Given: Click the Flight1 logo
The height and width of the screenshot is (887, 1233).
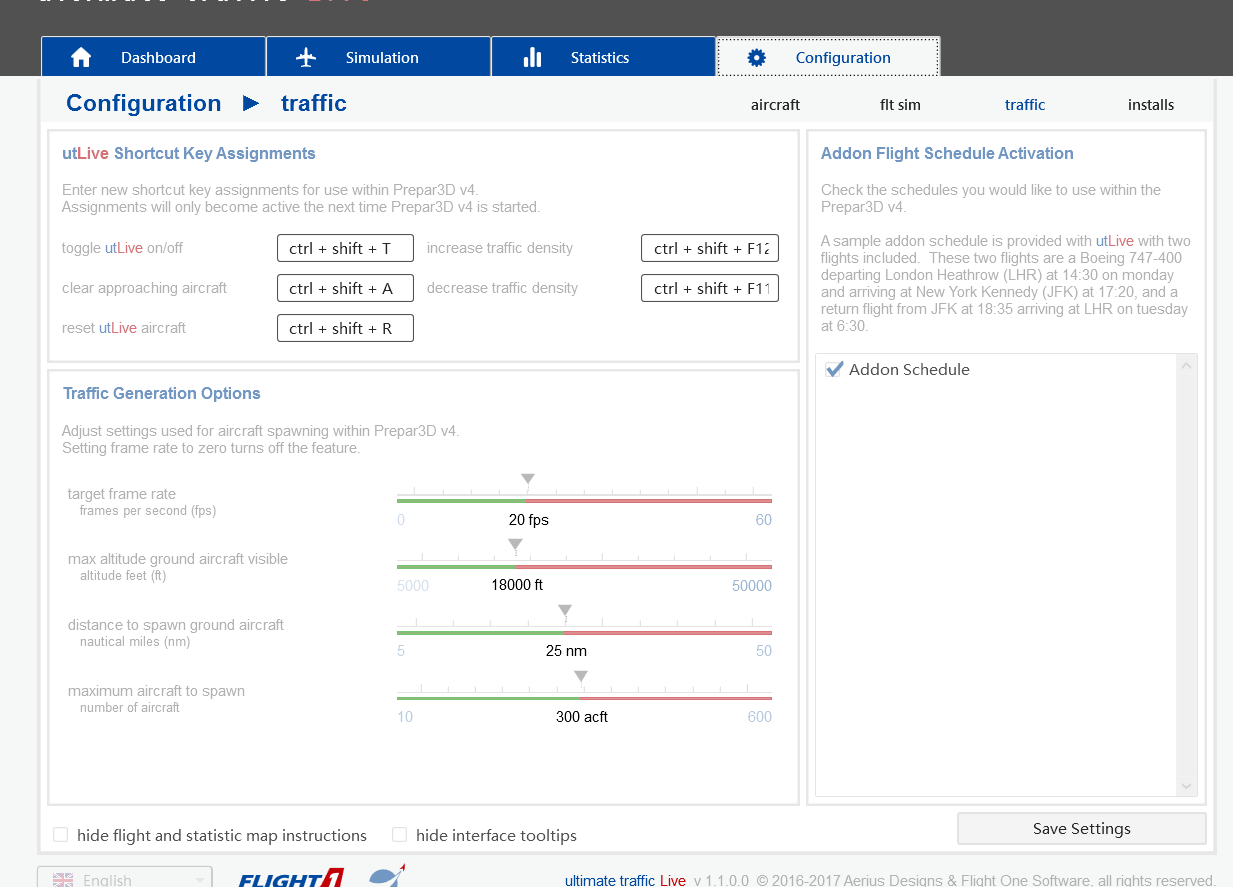Looking at the screenshot, I should pyautogui.click(x=291, y=879).
